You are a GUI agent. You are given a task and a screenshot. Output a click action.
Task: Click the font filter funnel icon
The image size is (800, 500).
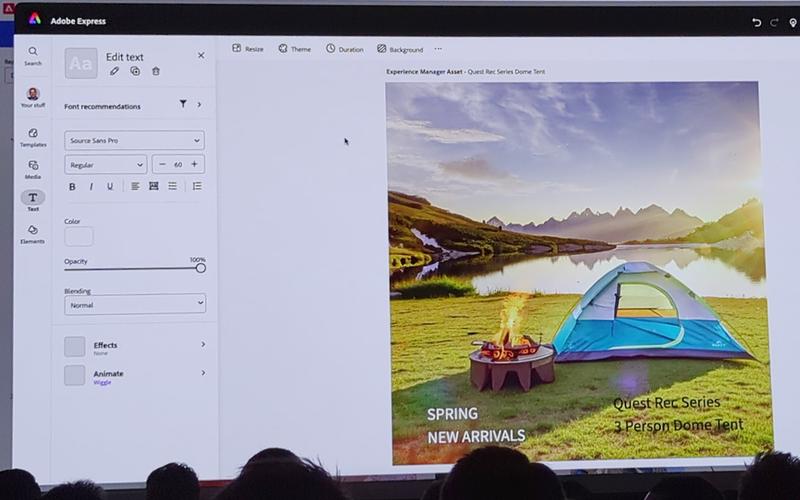183,104
